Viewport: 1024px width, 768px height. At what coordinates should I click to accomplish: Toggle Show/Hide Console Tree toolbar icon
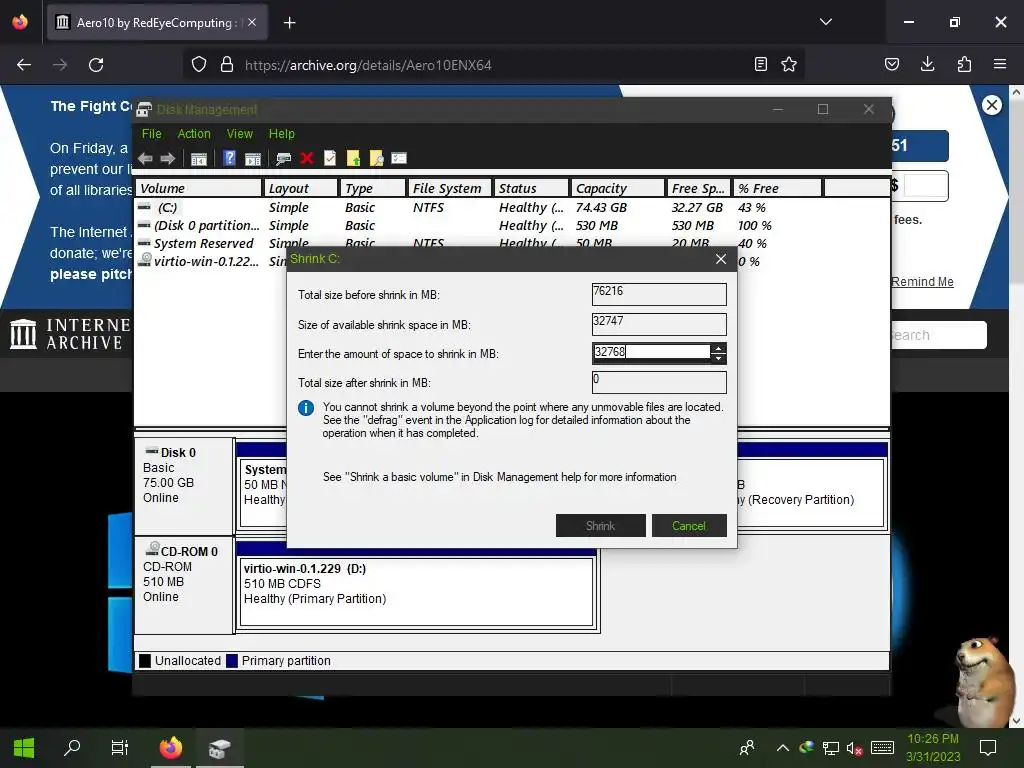click(199, 159)
